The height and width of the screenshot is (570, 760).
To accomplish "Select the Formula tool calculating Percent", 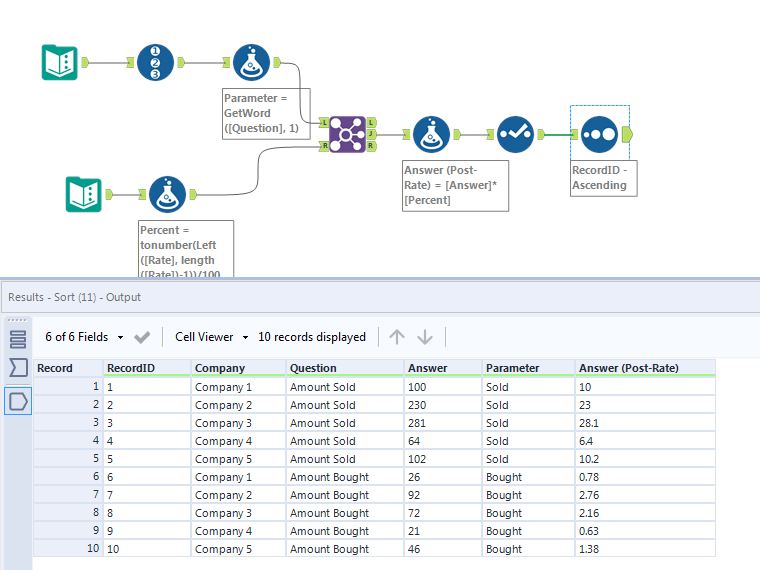I will 168,194.
